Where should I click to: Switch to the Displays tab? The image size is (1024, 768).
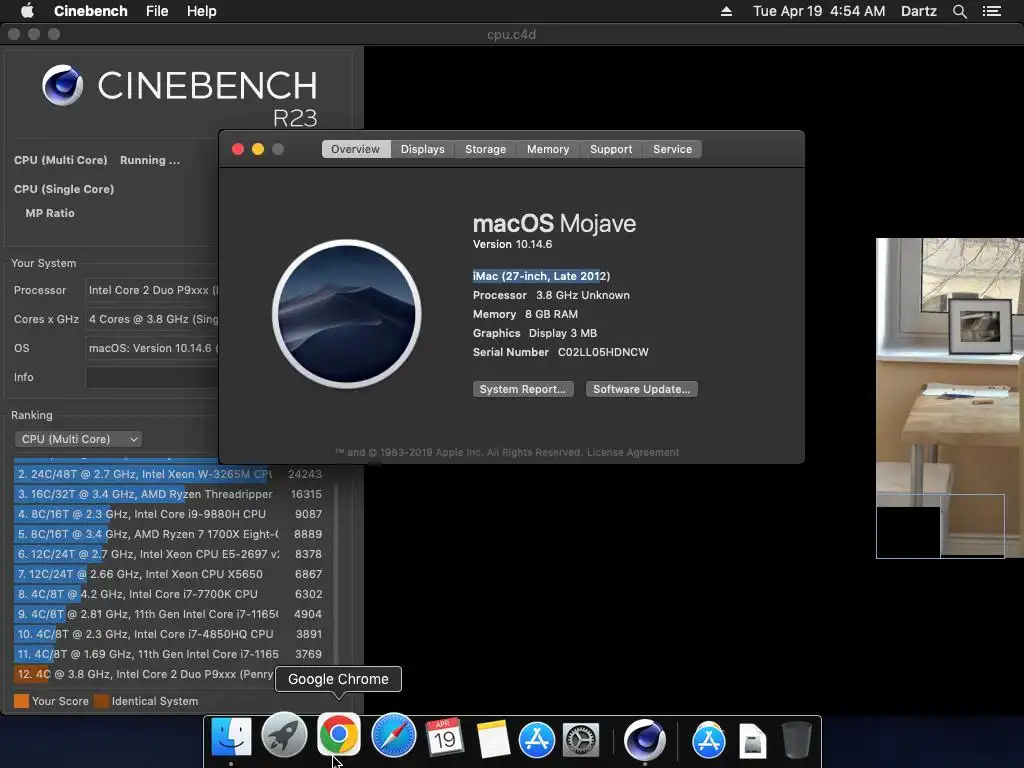pos(423,149)
